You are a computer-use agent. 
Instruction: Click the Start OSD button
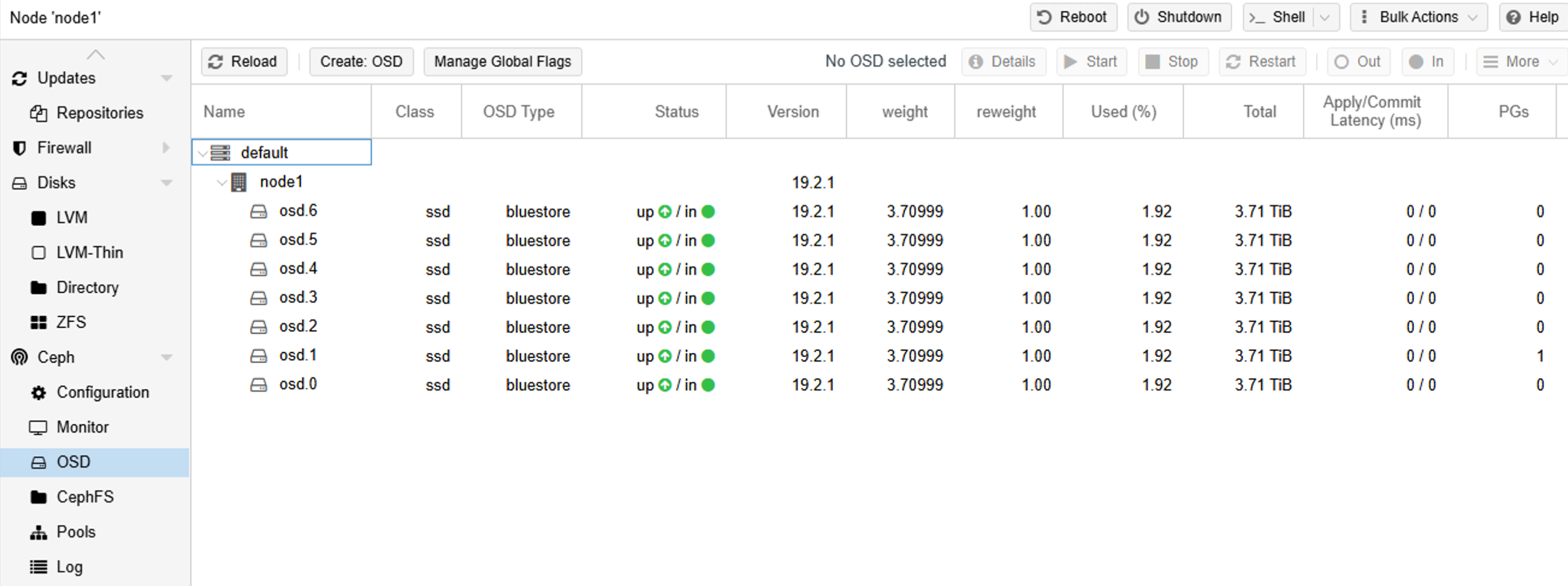[x=1091, y=61]
